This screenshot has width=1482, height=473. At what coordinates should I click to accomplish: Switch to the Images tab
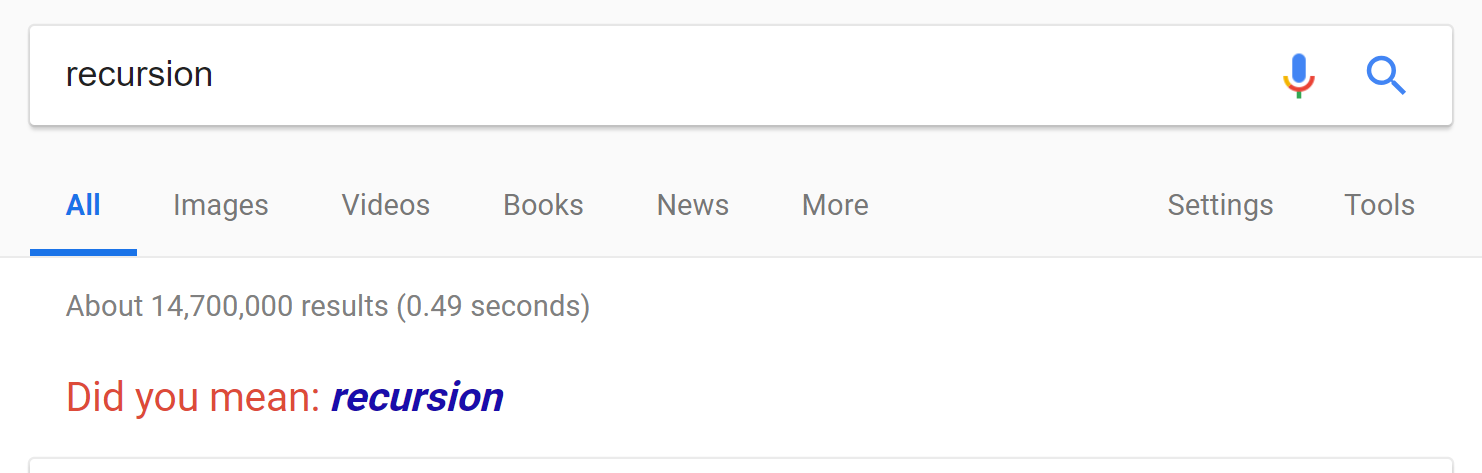220,206
